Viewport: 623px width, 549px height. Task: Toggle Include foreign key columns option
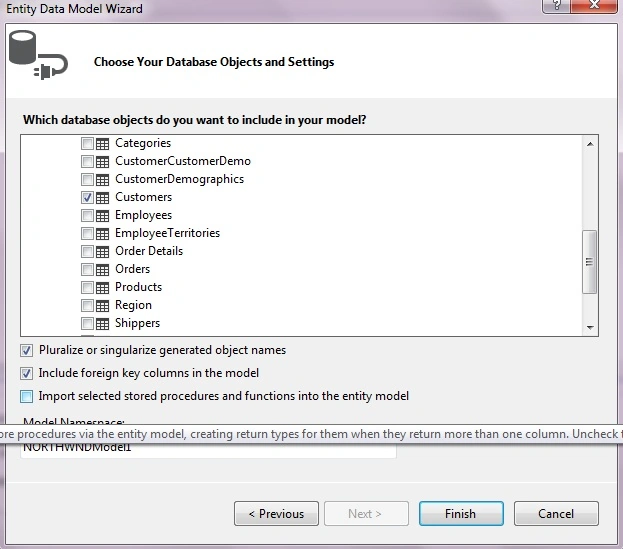27,373
